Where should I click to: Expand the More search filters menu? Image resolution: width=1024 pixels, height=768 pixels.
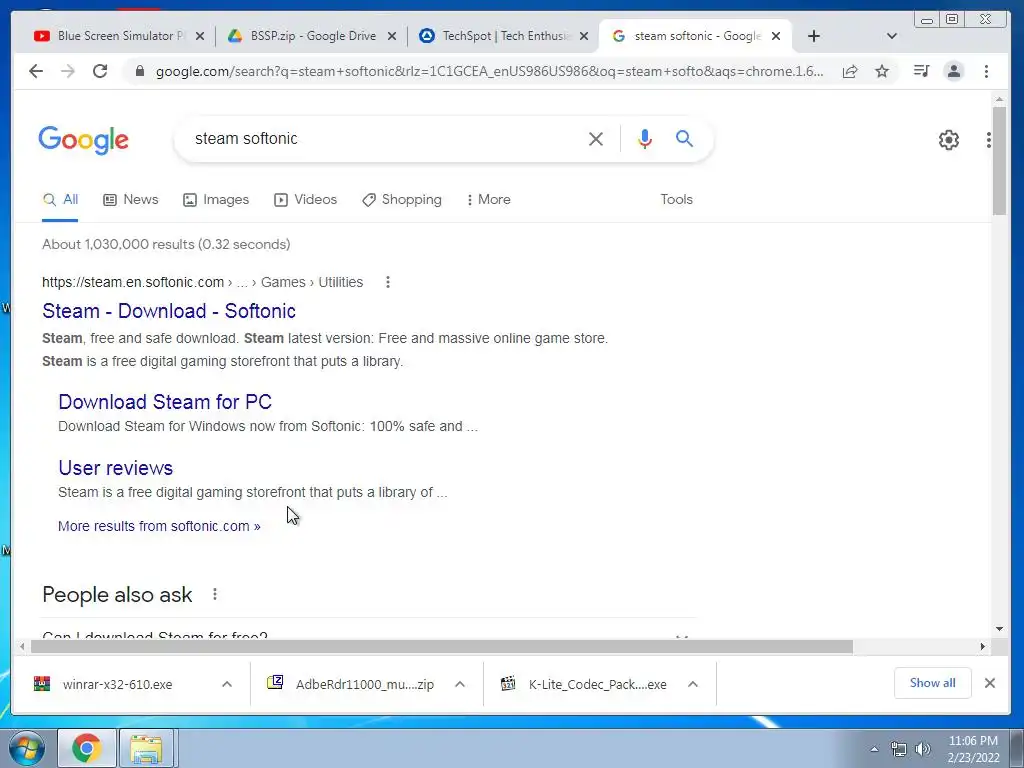pyautogui.click(x=488, y=200)
